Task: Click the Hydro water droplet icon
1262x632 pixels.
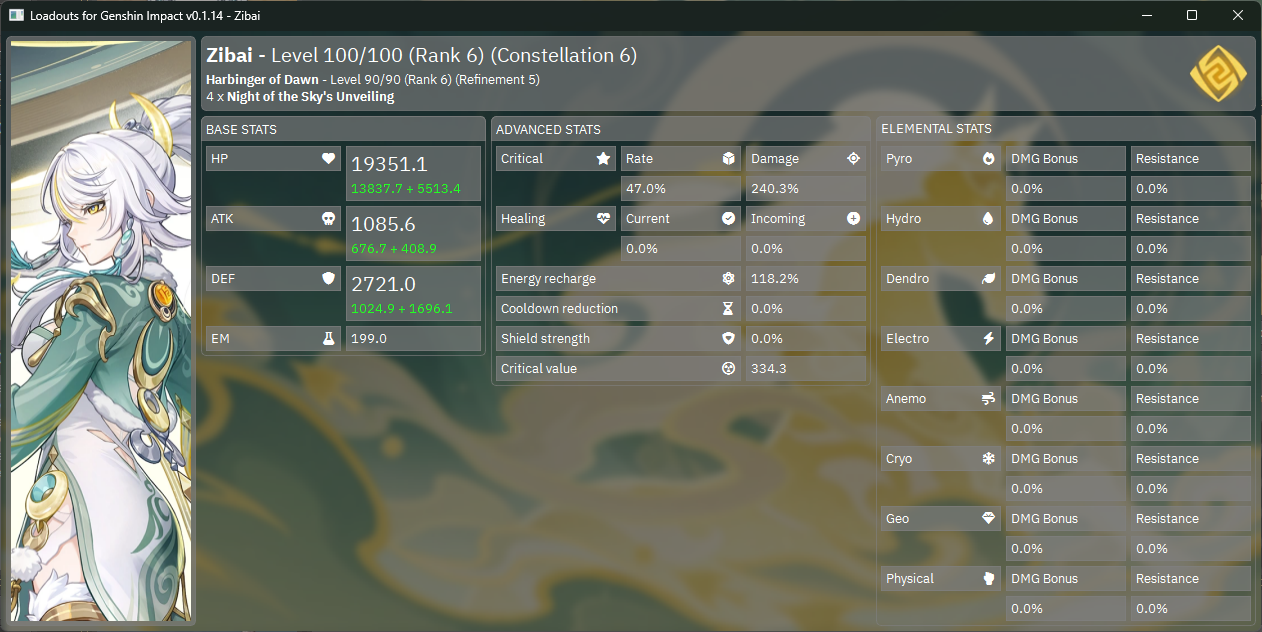Action: 989,219
